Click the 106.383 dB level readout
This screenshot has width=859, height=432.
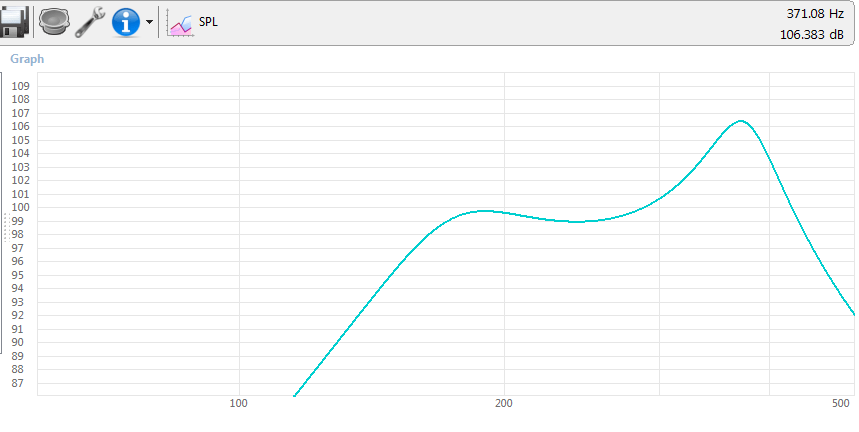coord(812,34)
